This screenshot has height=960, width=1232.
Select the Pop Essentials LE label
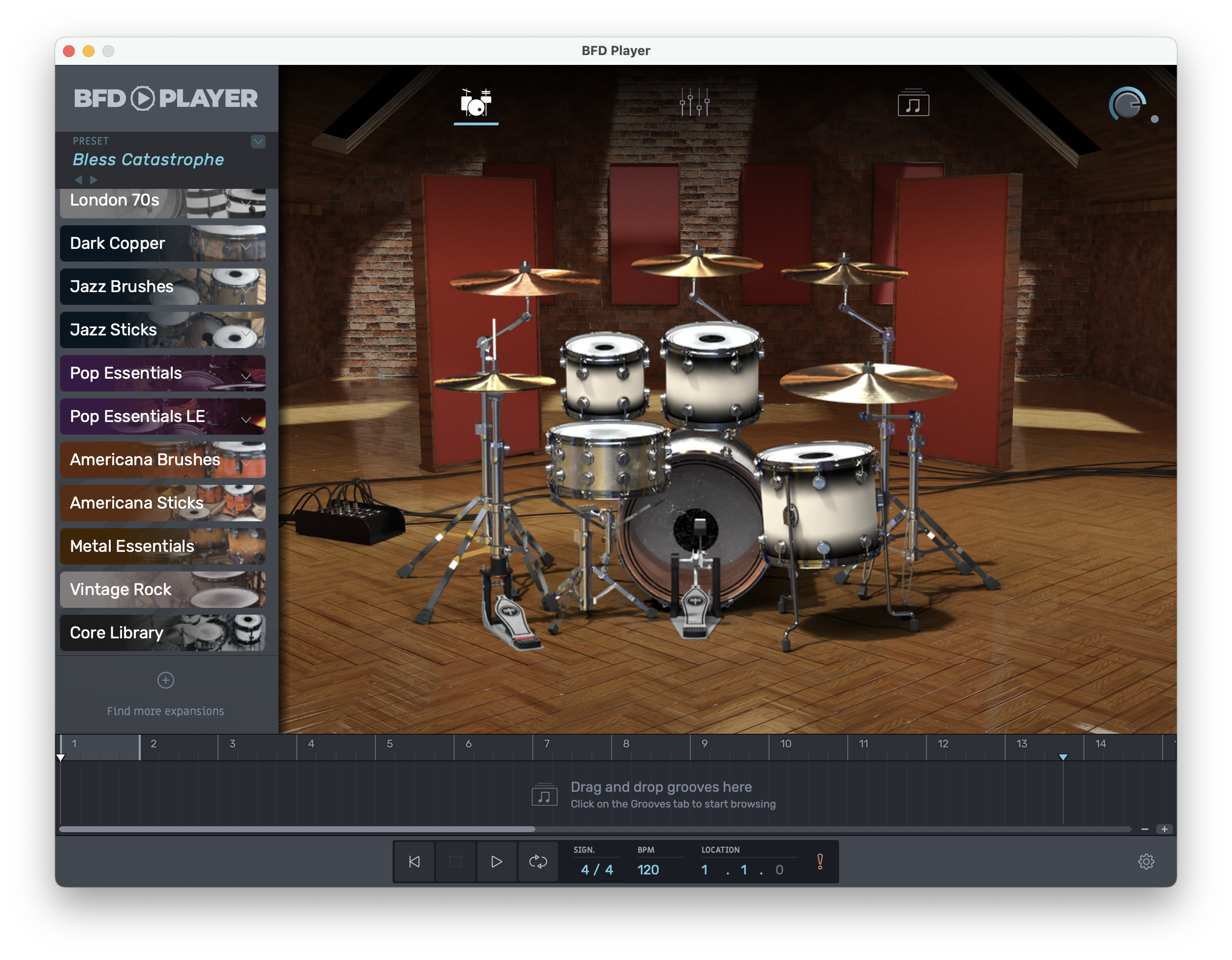(138, 416)
